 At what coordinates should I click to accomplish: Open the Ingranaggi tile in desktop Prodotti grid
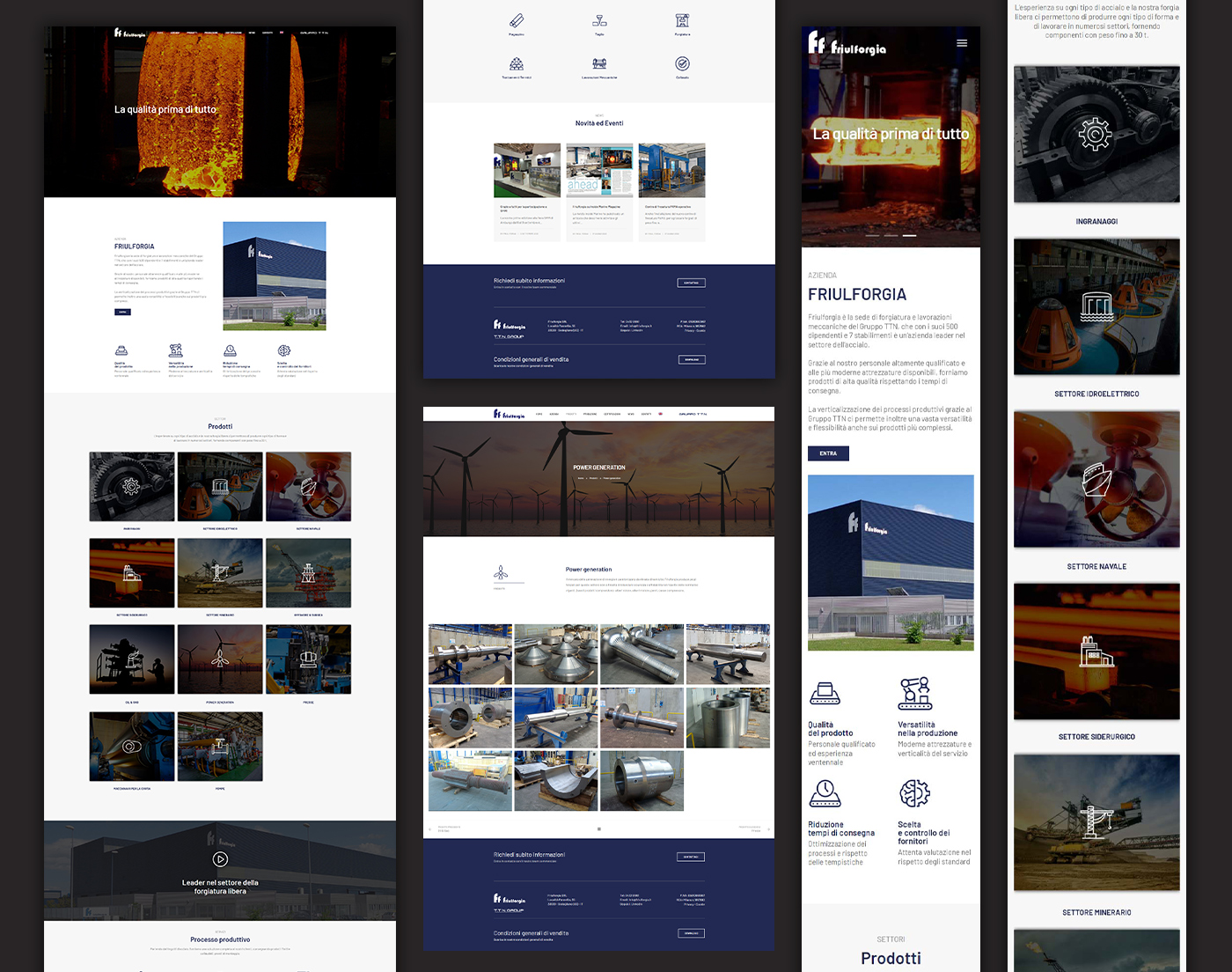tap(132, 487)
